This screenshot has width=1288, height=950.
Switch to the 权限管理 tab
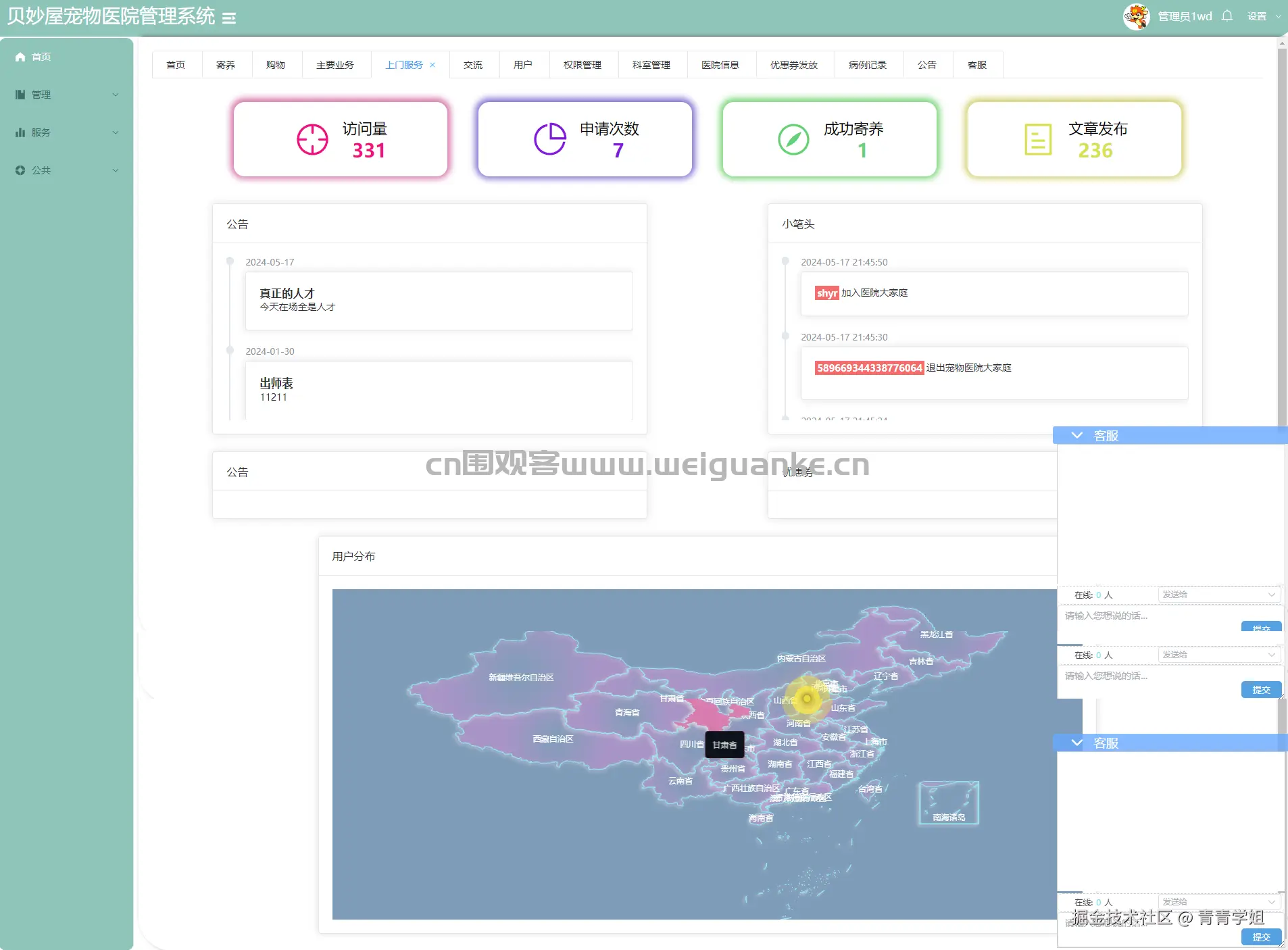tap(583, 65)
